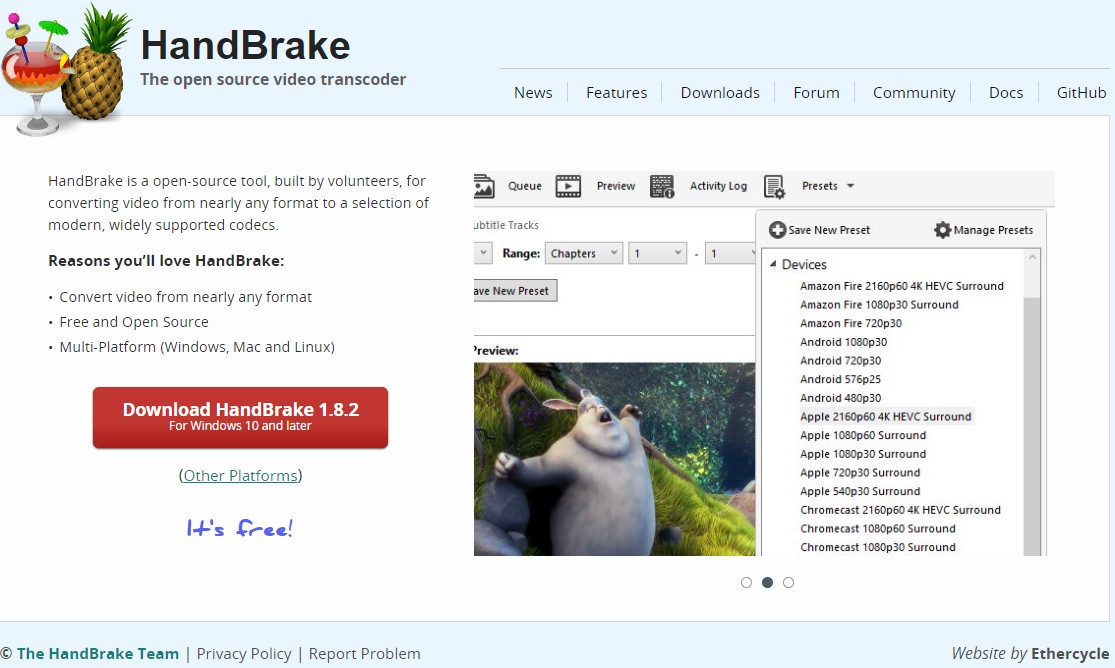Click the Queue picture icon in screenshot

[x=484, y=186]
